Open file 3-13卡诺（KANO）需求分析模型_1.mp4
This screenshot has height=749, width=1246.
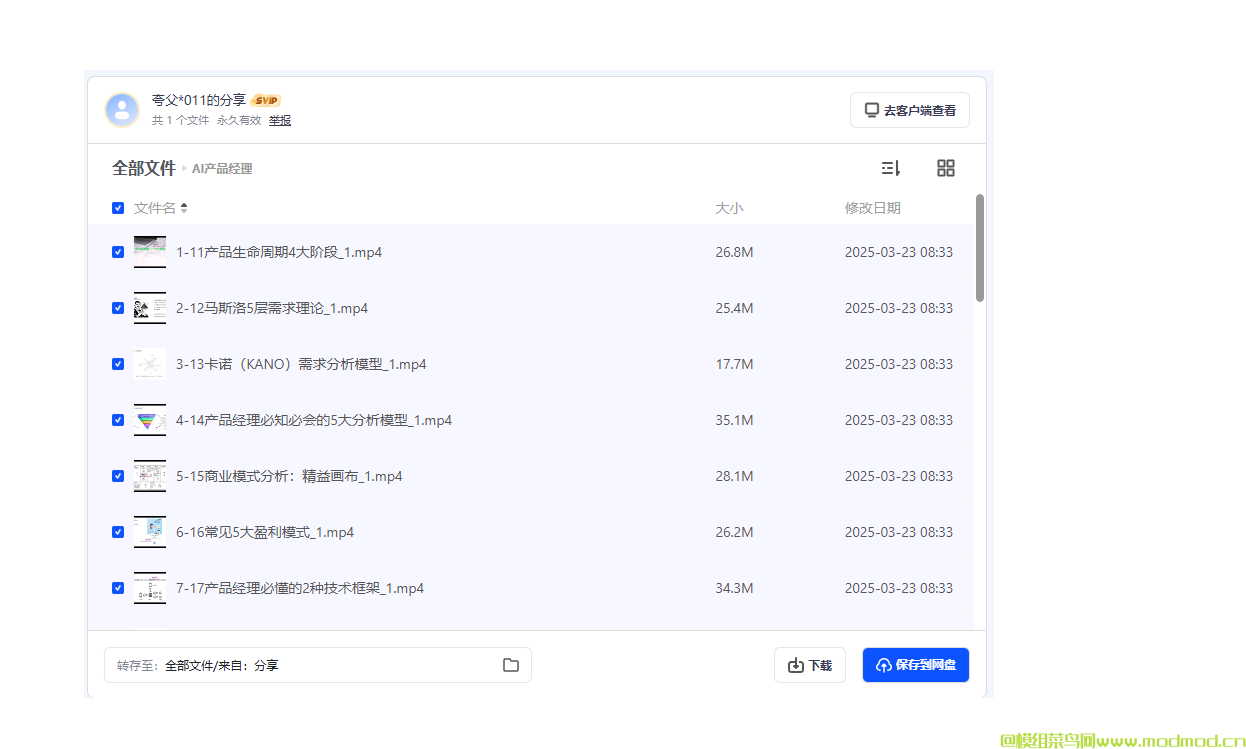point(301,364)
